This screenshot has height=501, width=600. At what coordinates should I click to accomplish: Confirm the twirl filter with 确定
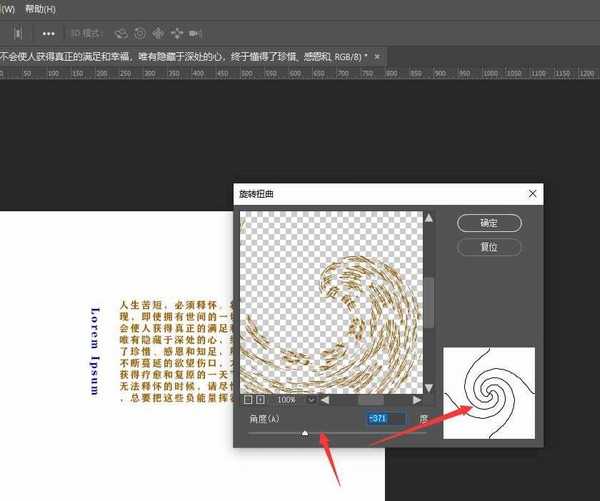coord(489,222)
